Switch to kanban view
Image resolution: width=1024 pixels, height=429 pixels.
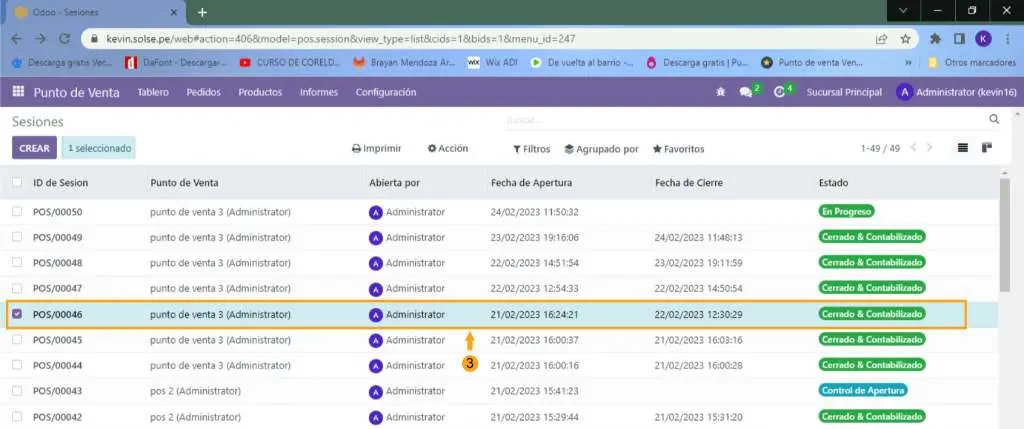[986, 148]
